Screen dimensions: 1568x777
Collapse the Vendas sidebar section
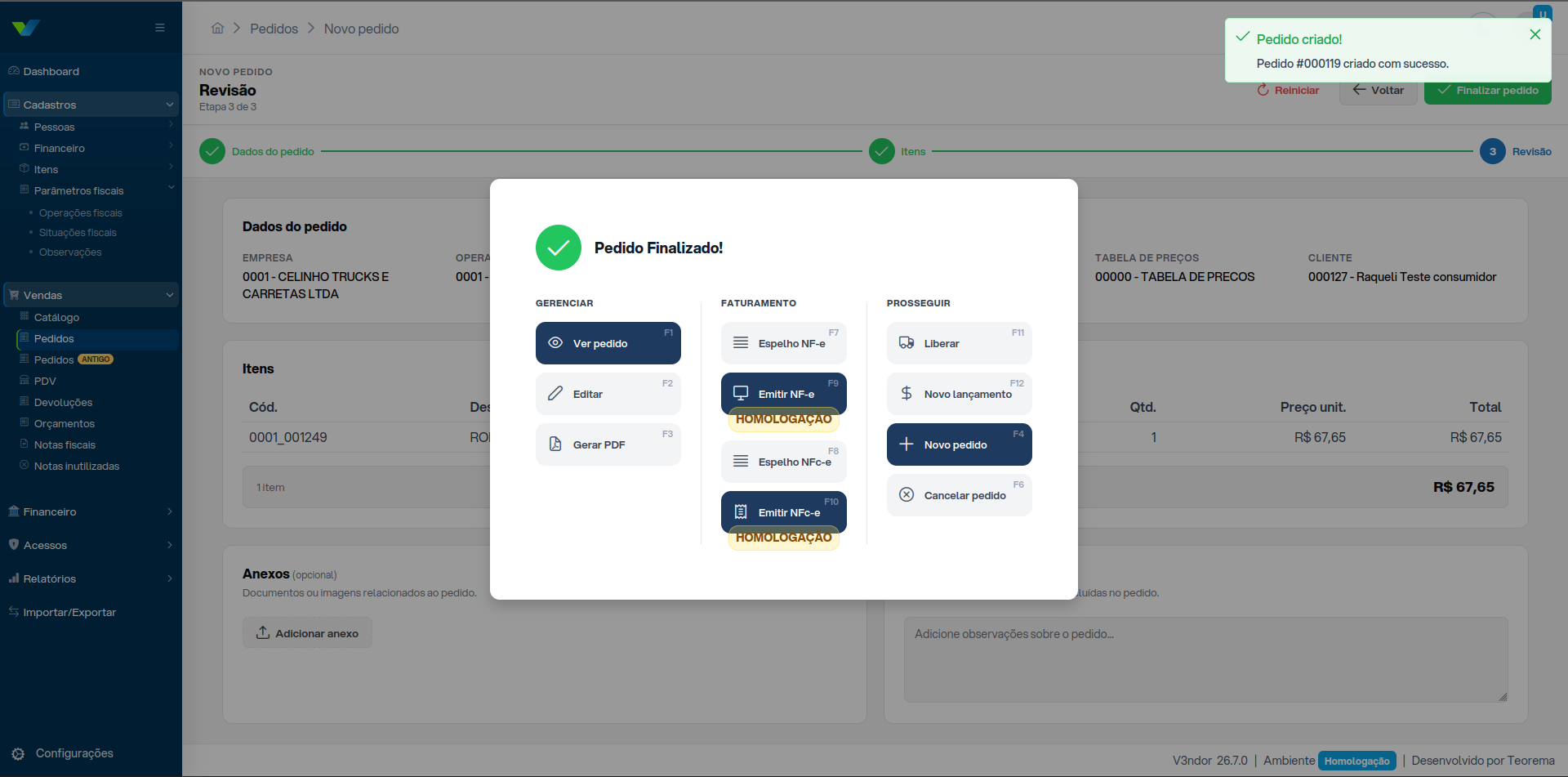170,295
